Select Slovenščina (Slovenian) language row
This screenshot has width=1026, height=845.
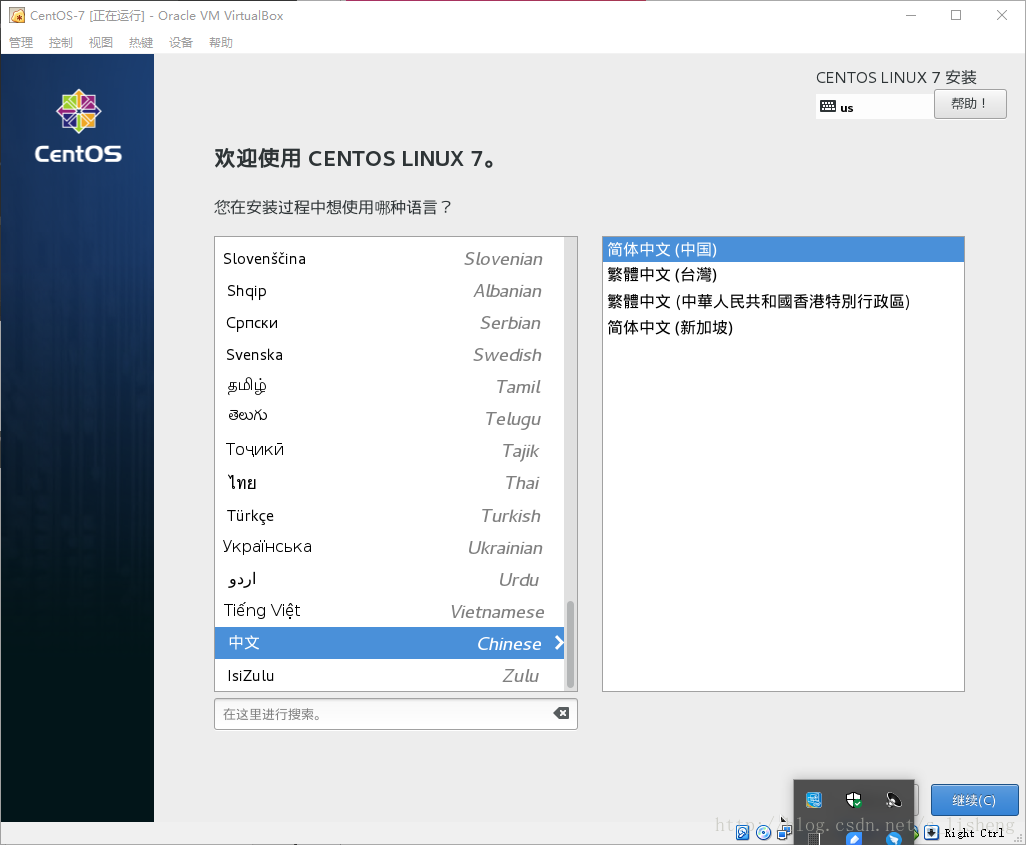point(389,259)
